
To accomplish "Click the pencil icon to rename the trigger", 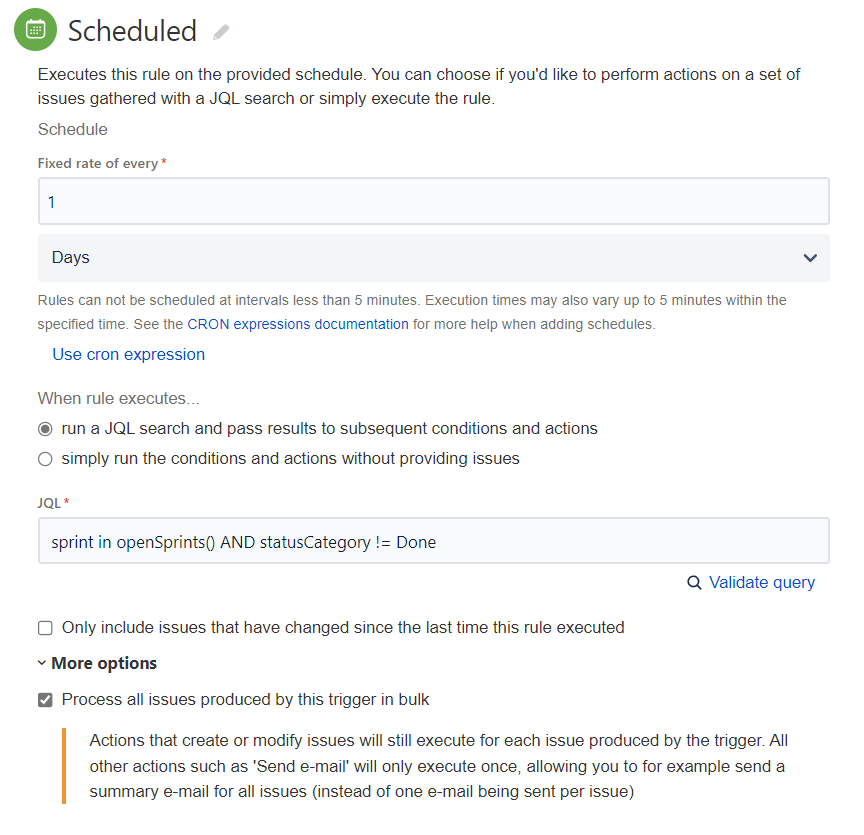I will (219, 31).
